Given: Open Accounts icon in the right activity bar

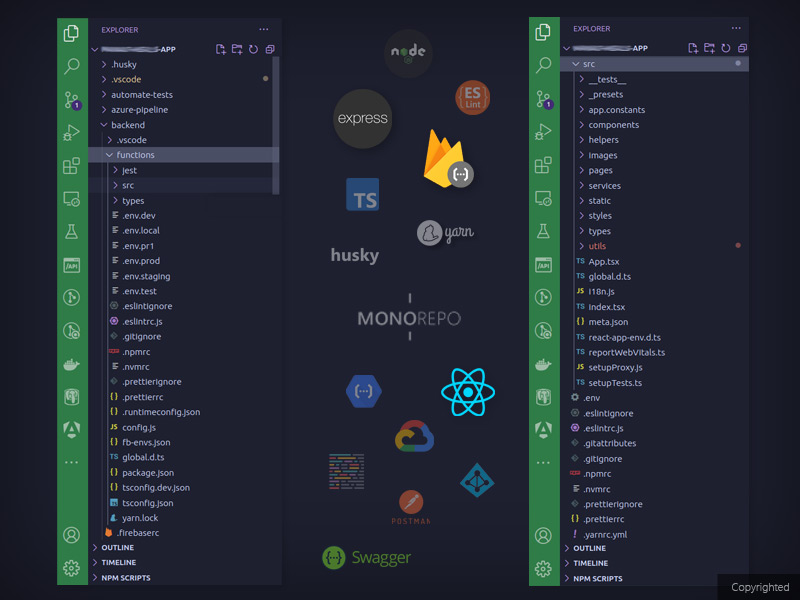Looking at the screenshot, I should [543, 535].
